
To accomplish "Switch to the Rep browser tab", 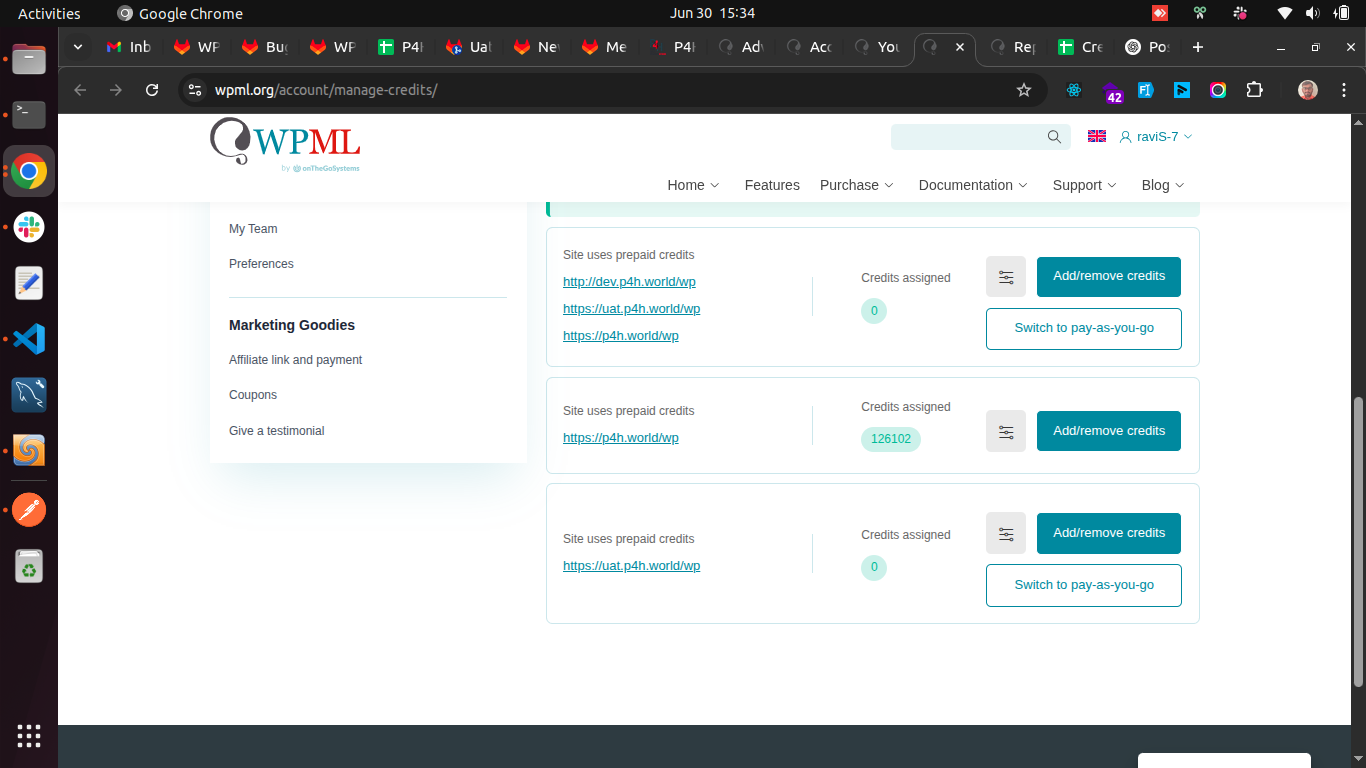I will (1012, 47).
